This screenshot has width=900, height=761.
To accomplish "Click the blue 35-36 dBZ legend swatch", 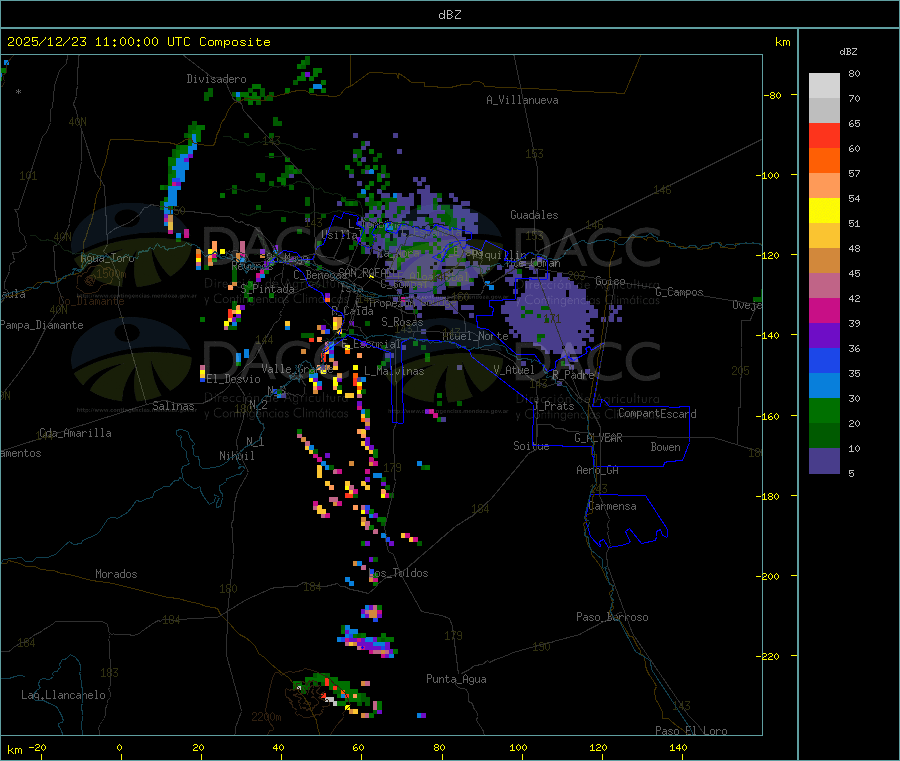I will (x=824, y=360).
